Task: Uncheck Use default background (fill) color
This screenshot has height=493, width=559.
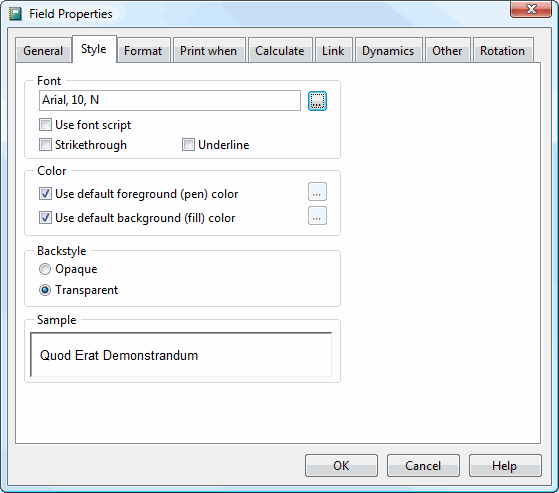Action: [45, 218]
